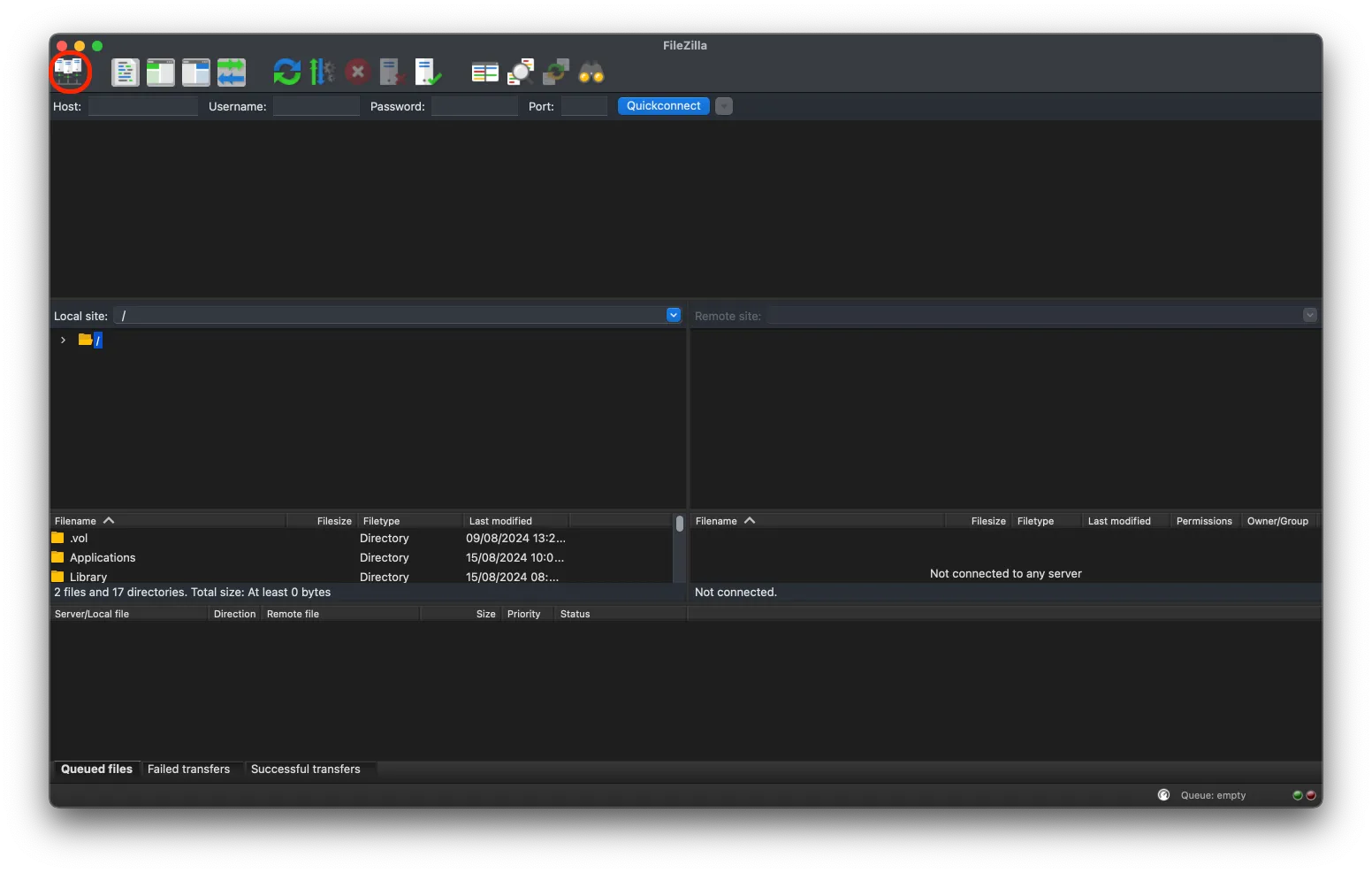Screen dimensions: 1372x873
Task: Toggle synchronized browsing icon
Action: pyautogui.click(x=556, y=72)
